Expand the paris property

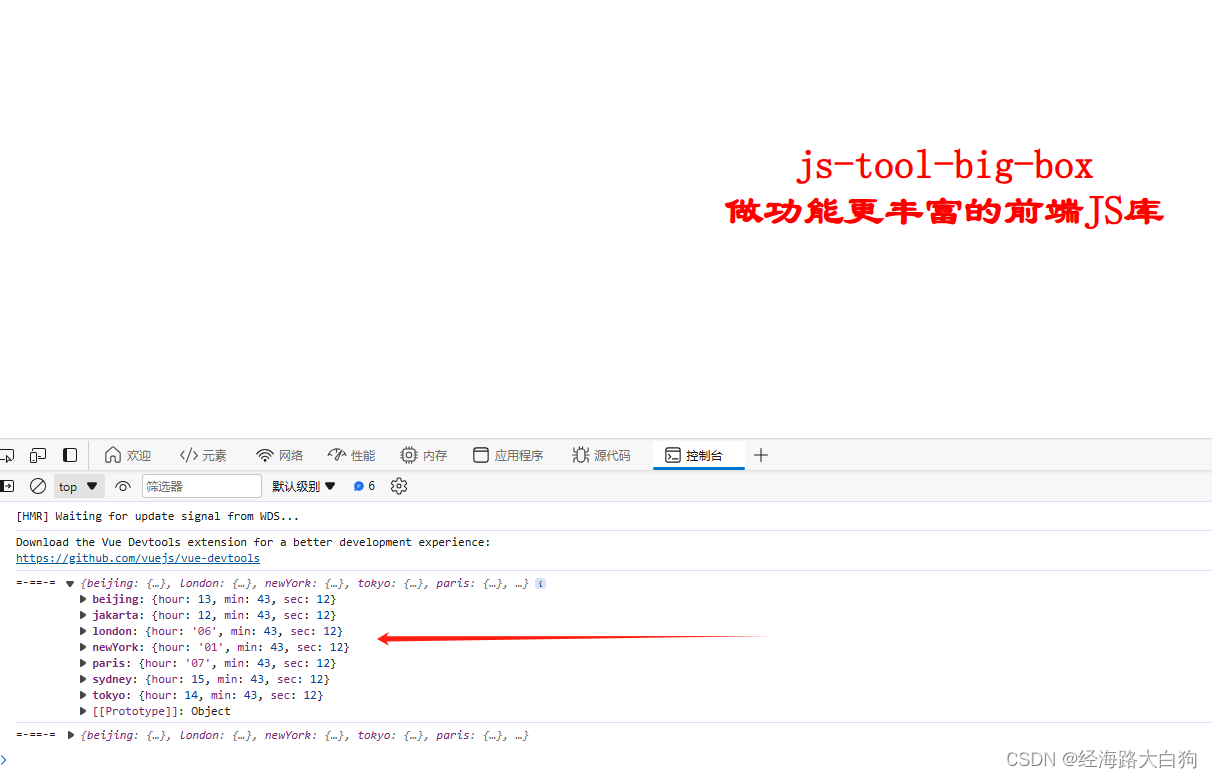tap(84, 663)
